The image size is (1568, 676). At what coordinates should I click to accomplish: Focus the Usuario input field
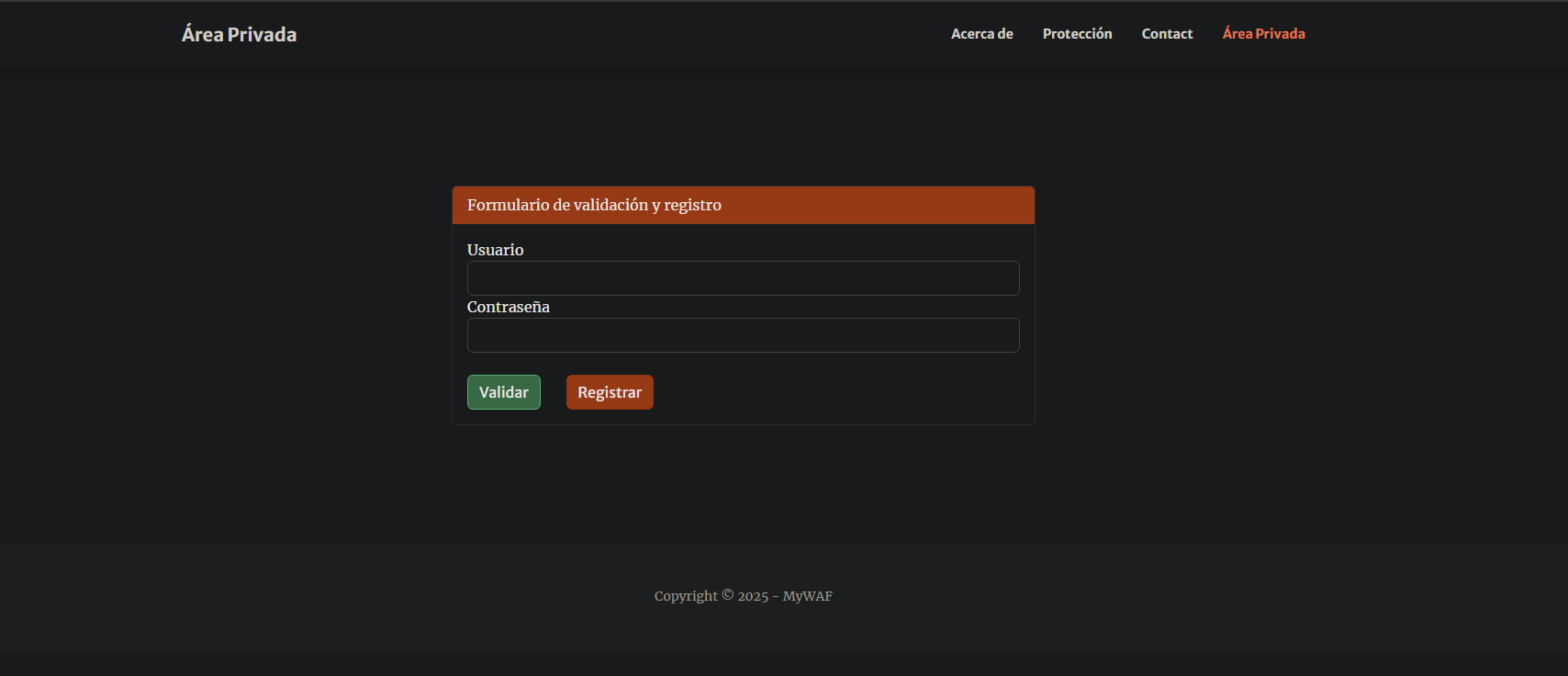click(x=743, y=278)
